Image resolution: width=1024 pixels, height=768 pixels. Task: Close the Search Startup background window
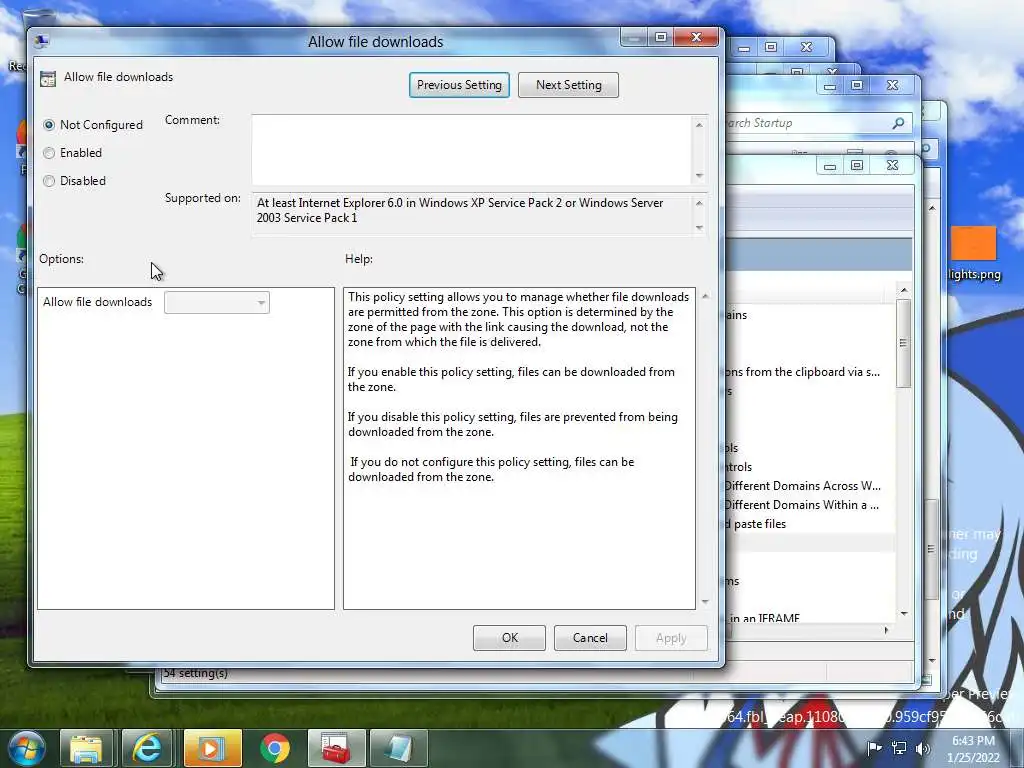coord(893,85)
